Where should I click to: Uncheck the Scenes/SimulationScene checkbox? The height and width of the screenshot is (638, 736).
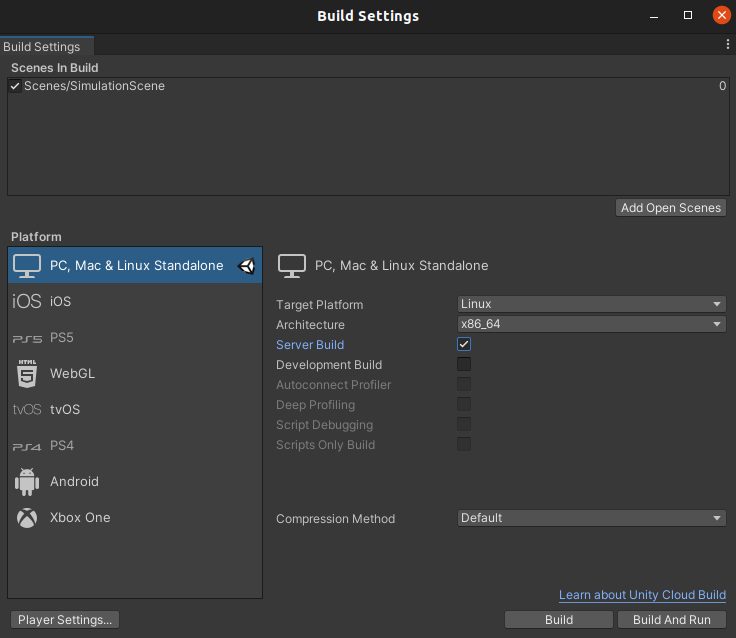pos(15,86)
